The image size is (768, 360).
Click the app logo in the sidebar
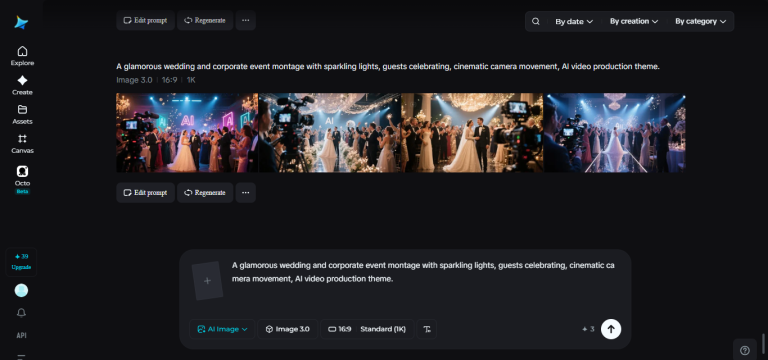21,23
